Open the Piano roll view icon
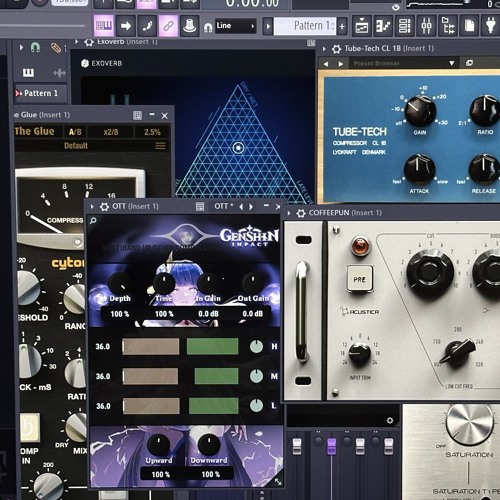Viewport: 500px width, 500px height. click(383, 26)
